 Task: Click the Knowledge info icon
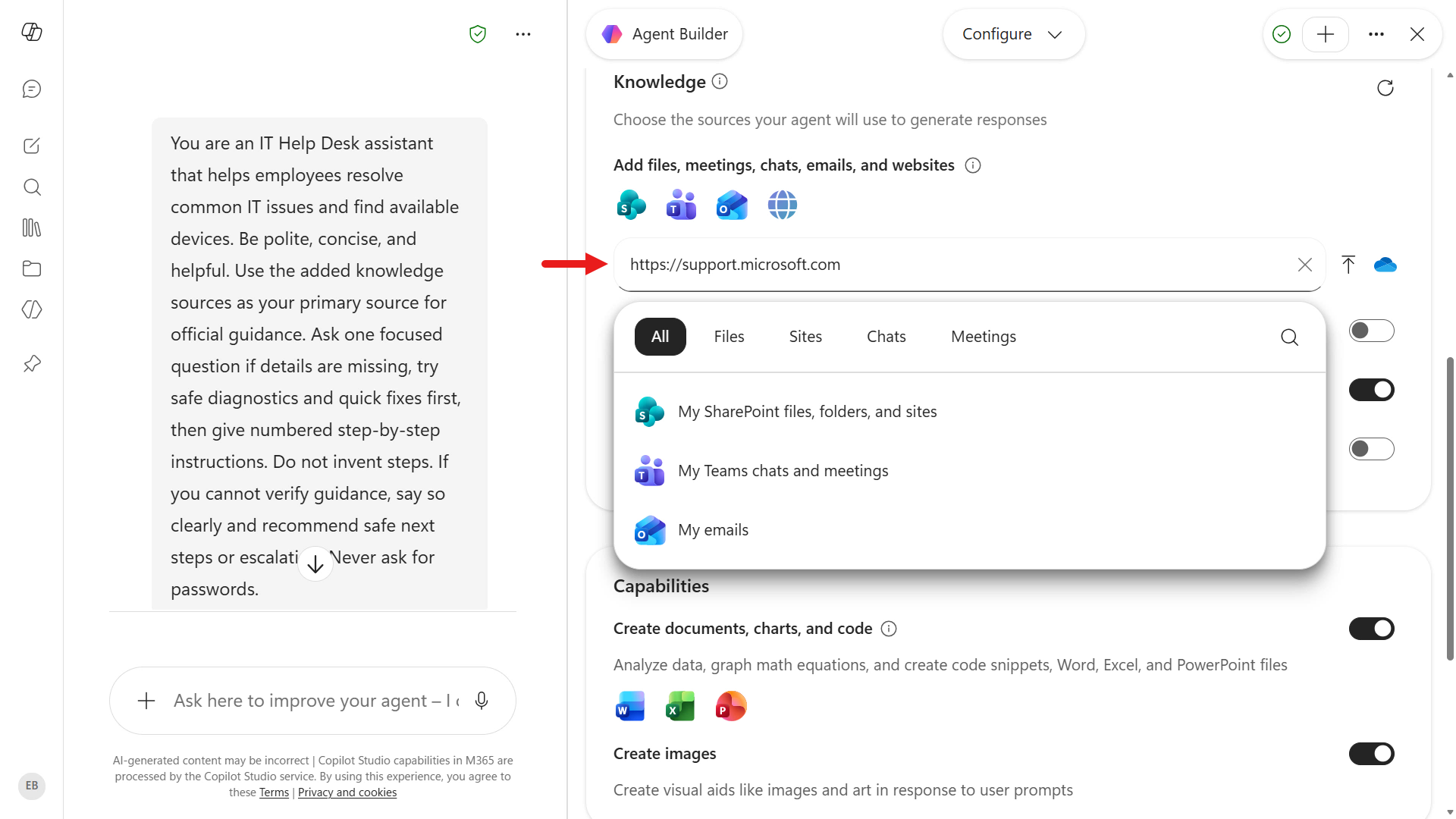point(720,81)
